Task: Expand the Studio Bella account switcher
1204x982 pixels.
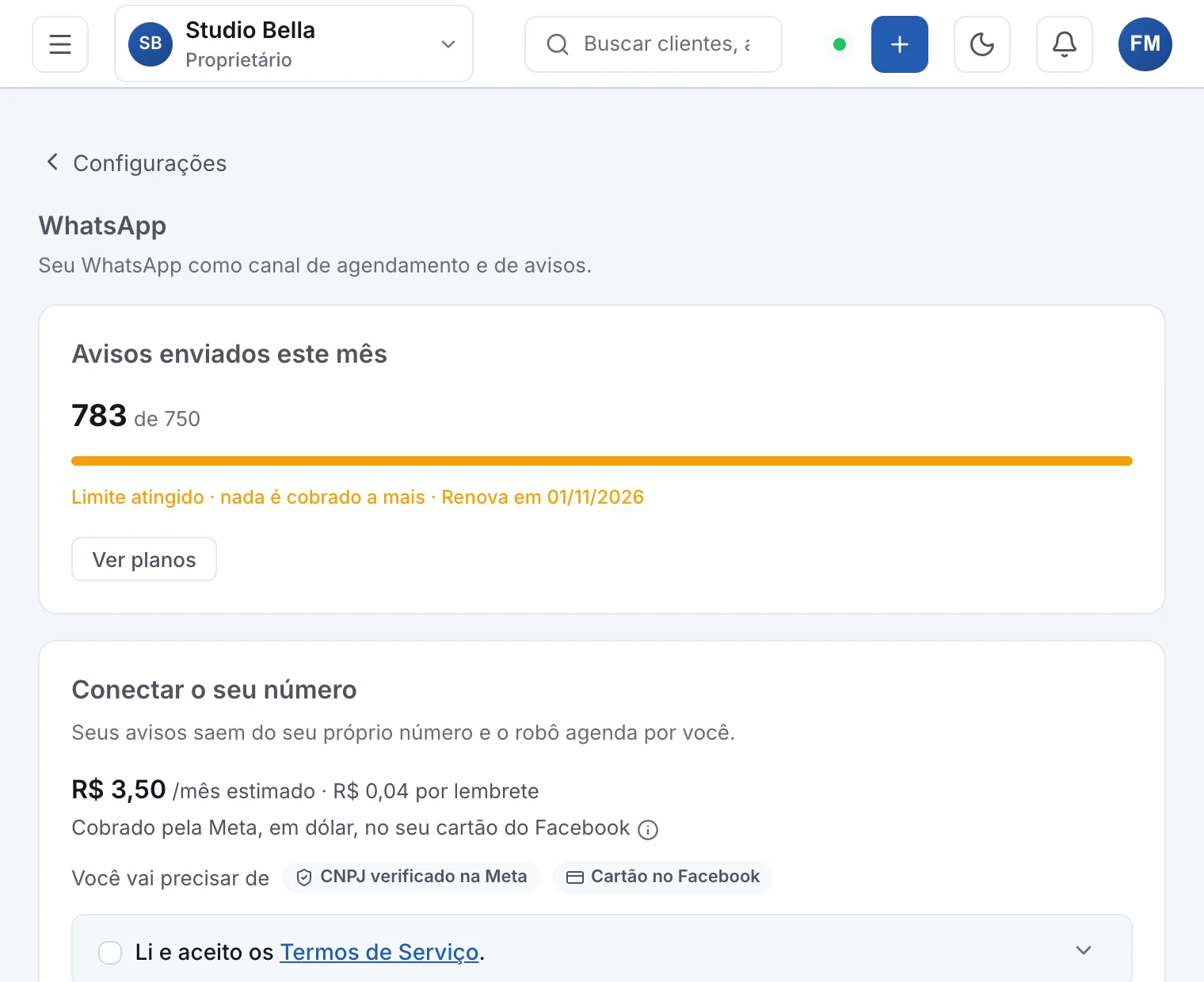Action: [294, 44]
